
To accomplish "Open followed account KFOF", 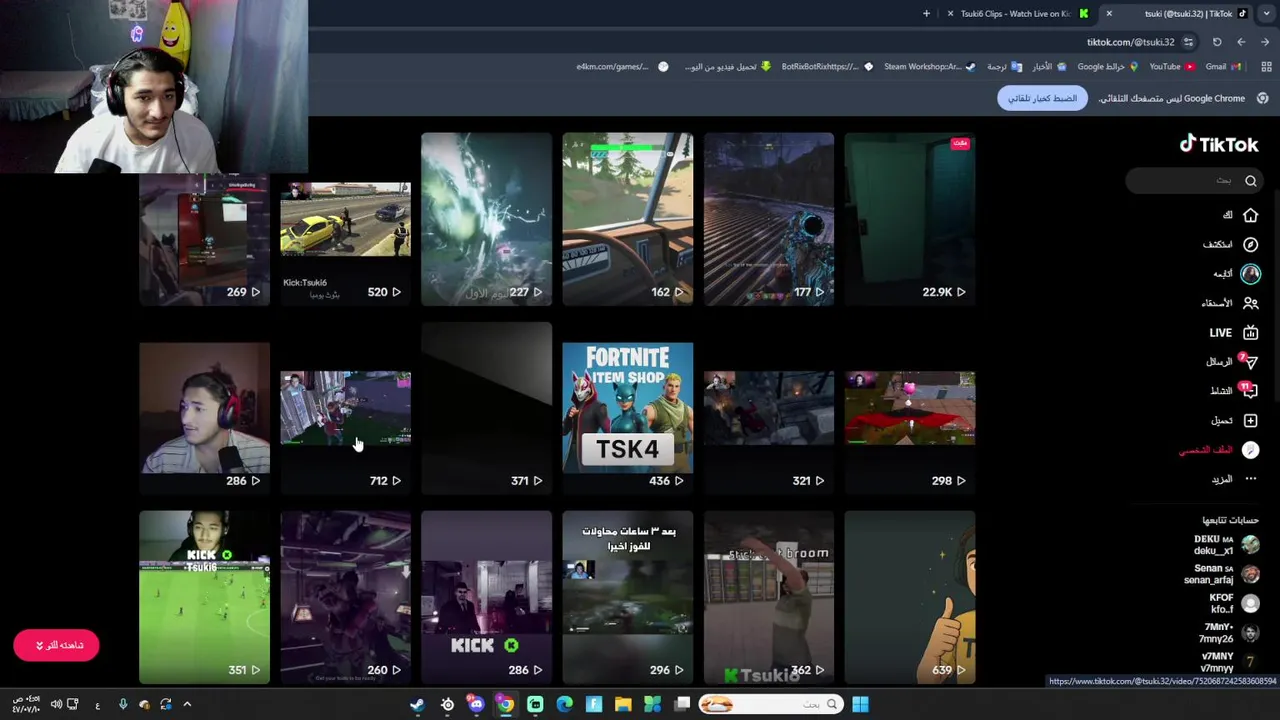I will [1232, 603].
